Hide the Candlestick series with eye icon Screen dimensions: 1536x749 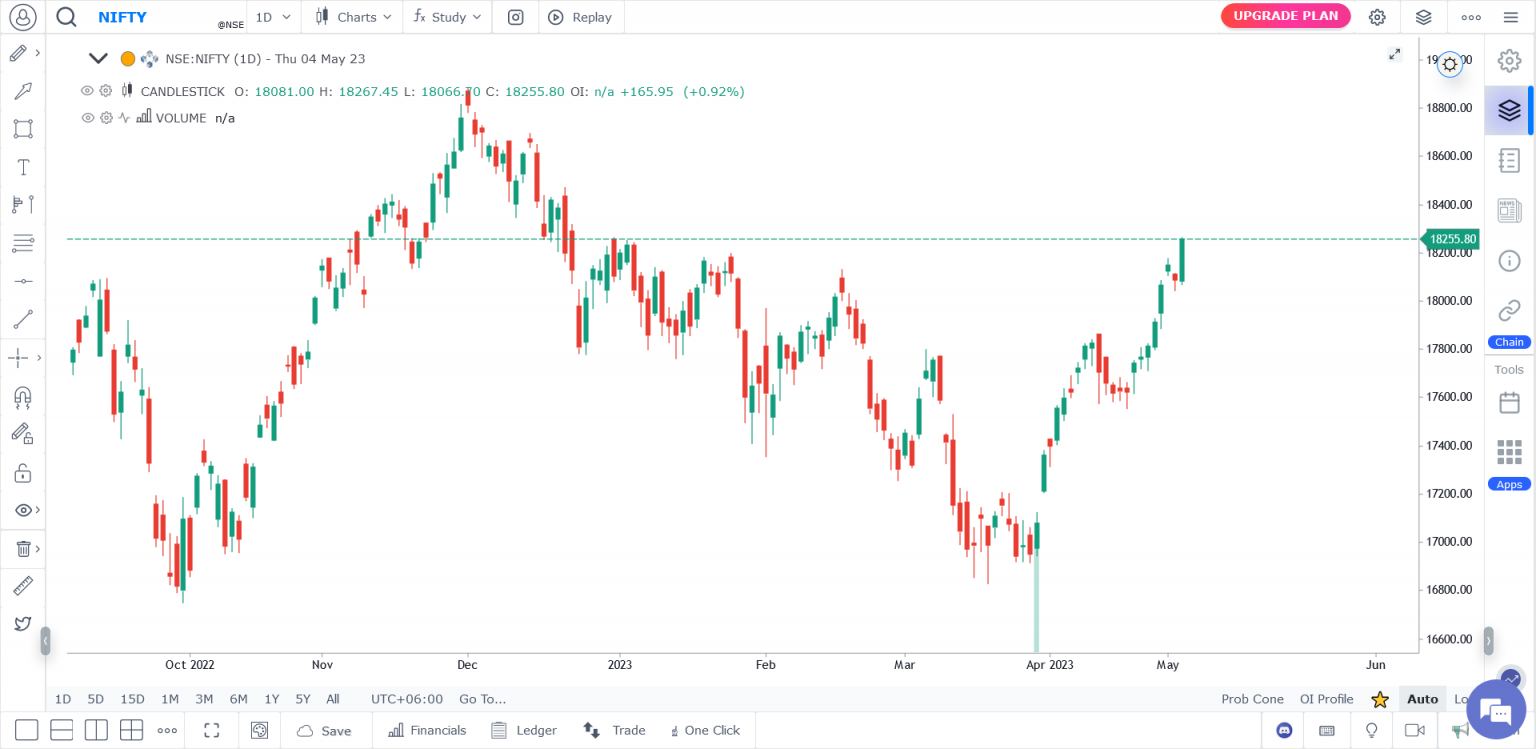(87, 91)
